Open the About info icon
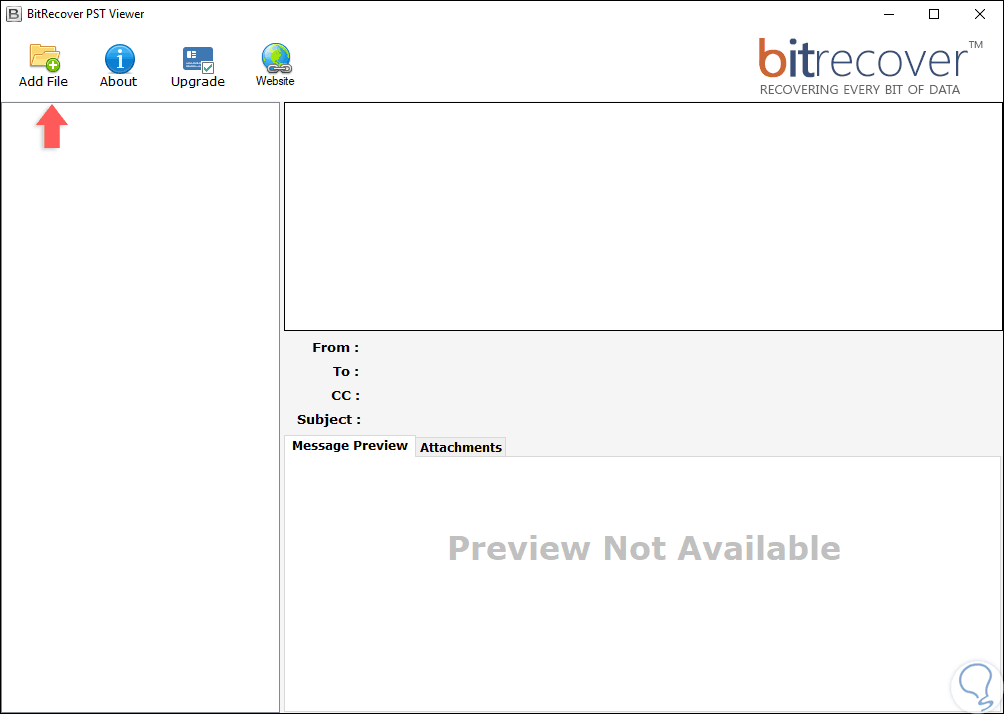Screen dimensions: 1004x714 (x=120, y=59)
